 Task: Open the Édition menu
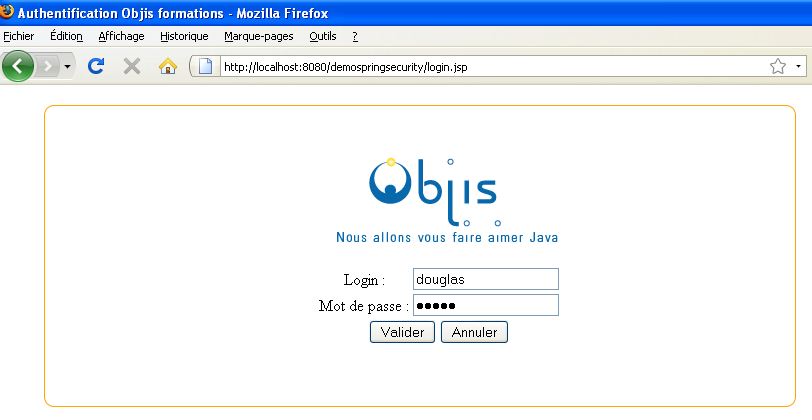(x=66, y=36)
